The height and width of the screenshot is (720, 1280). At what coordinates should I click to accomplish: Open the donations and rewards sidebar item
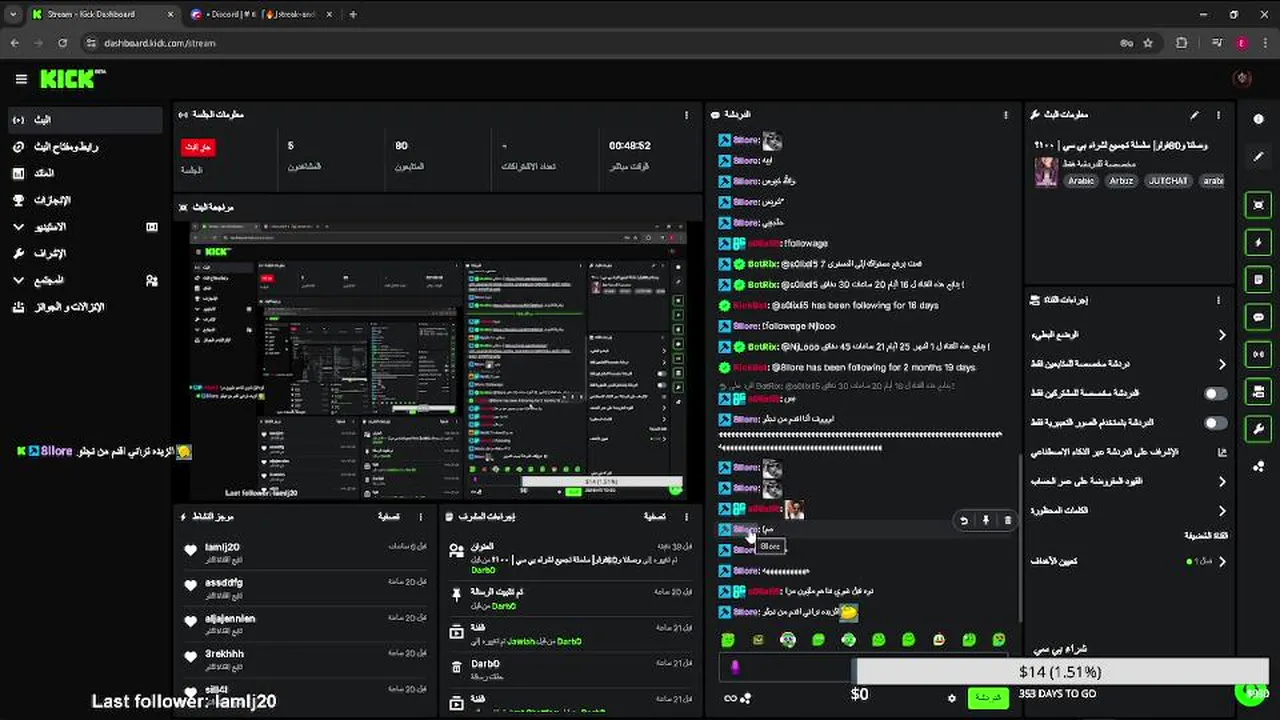click(85, 307)
